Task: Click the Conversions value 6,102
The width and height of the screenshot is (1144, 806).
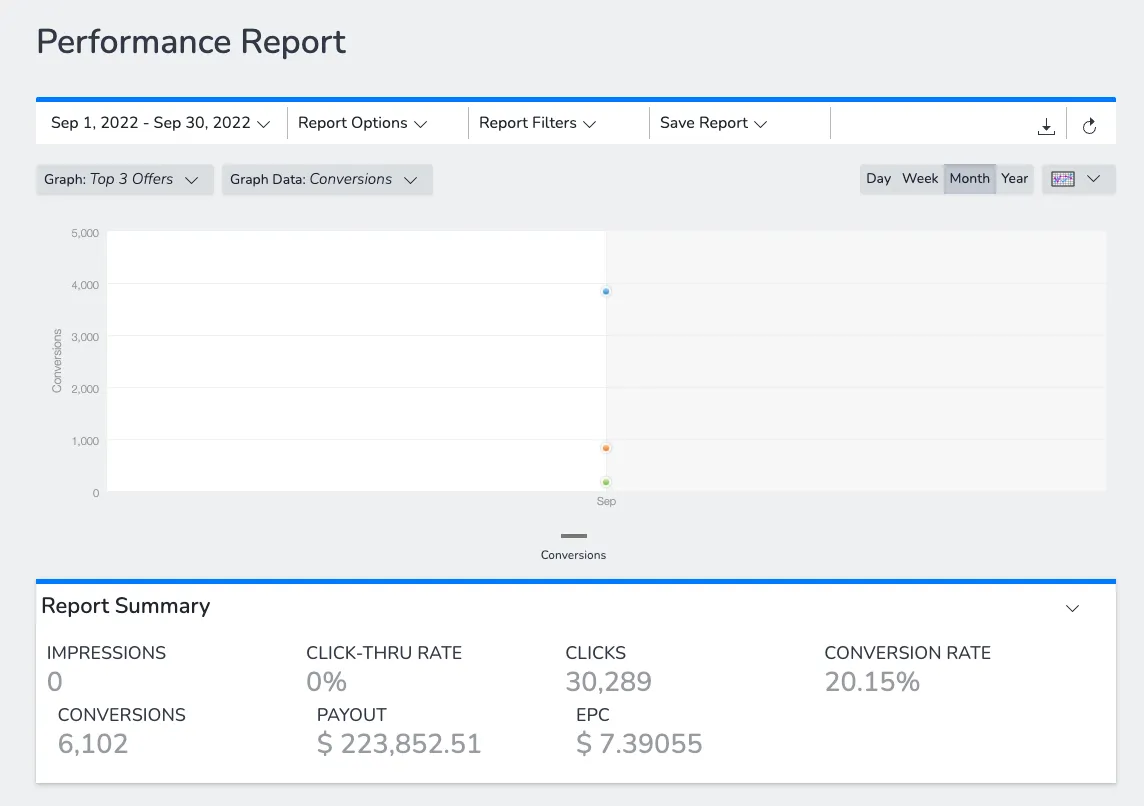Action: [93, 743]
